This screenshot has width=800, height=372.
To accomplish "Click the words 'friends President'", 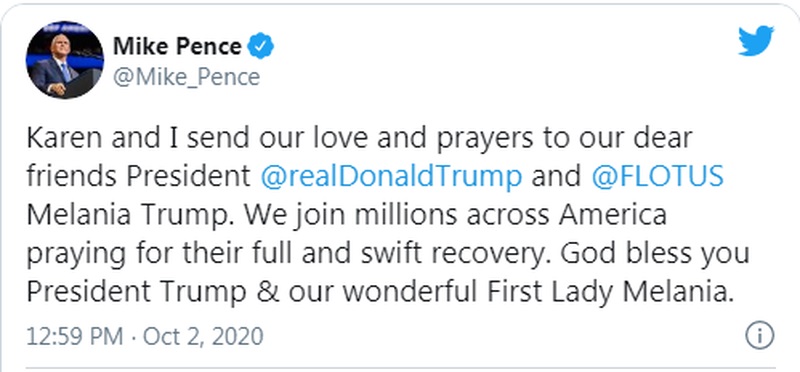I will pos(139,177).
